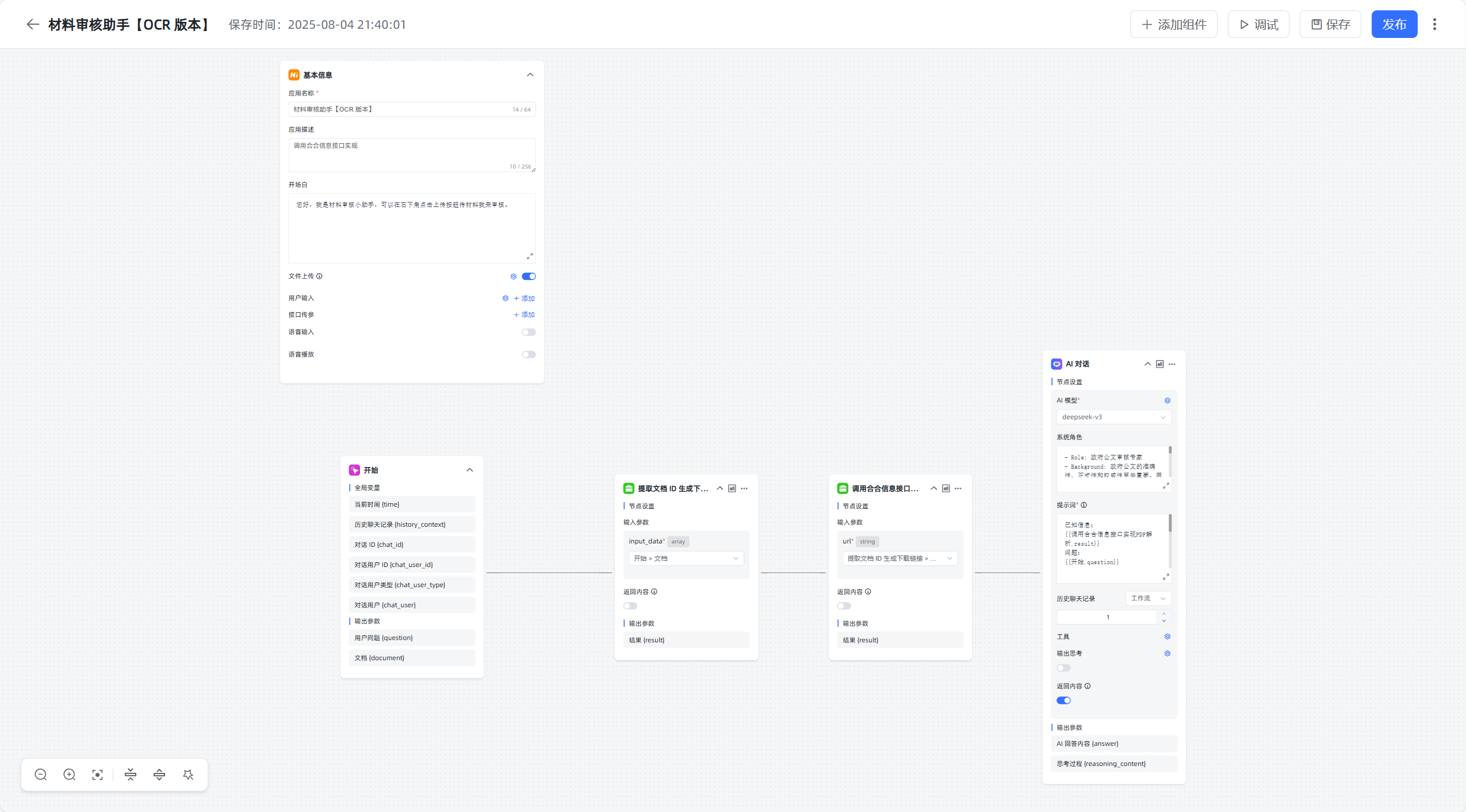This screenshot has height=812, width=1466.
Task: Open more options for 调用合合信息接口 node
Action: pyautogui.click(x=958, y=488)
